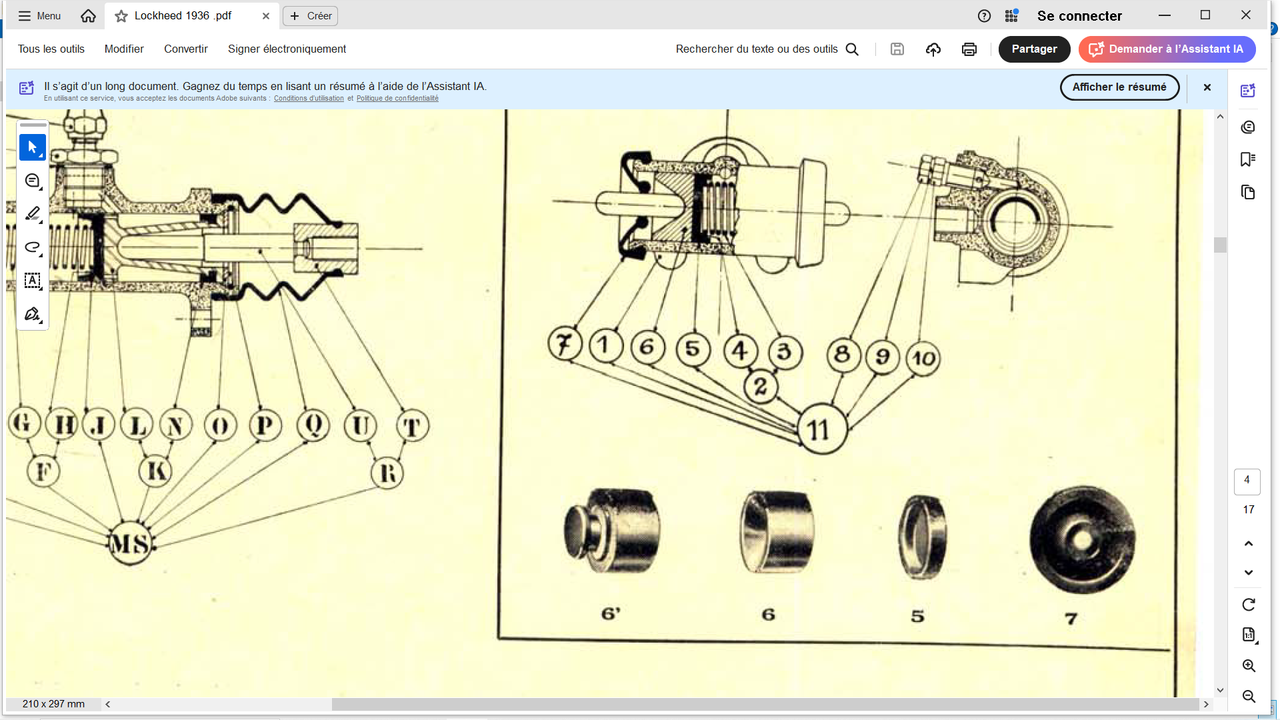Click the upload to cloud icon

(933, 49)
